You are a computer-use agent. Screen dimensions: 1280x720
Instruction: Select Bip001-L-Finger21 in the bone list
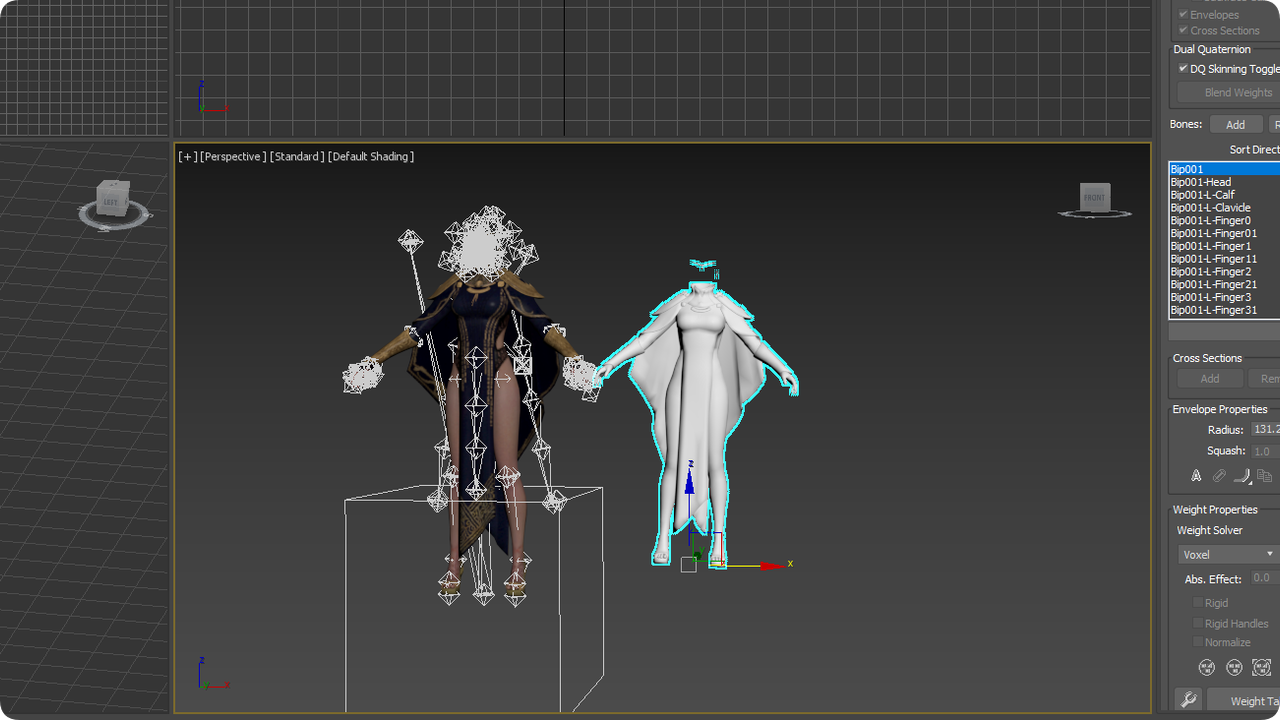1225,284
